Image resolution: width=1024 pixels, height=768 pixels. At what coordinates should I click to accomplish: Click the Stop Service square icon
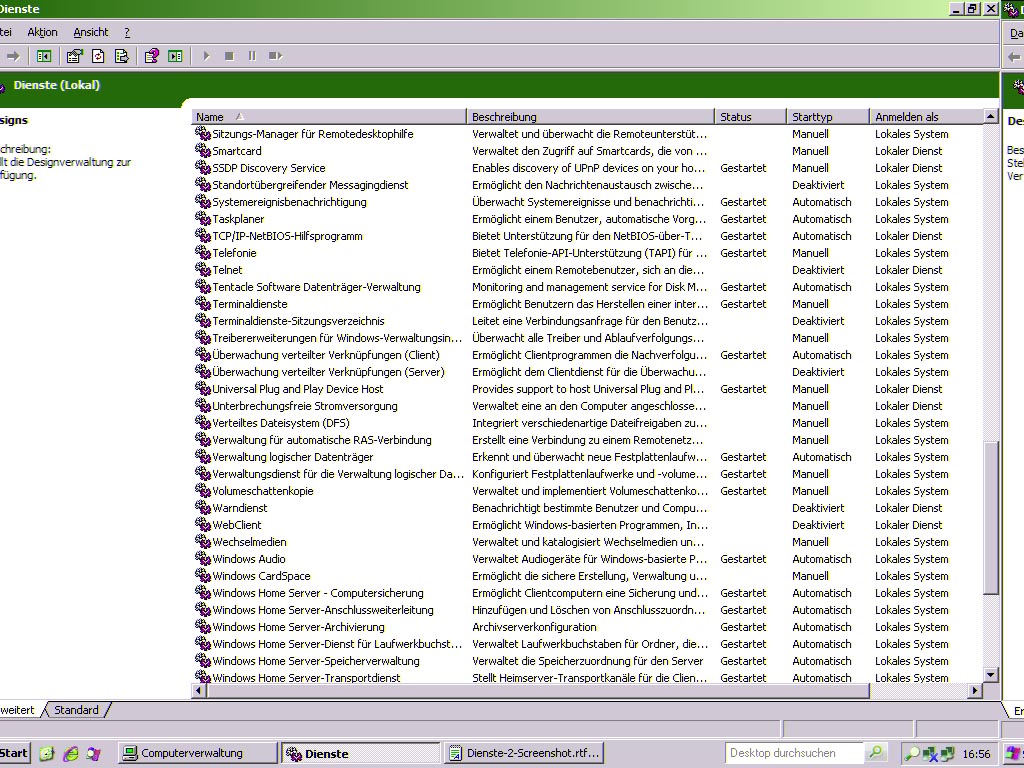[x=229, y=56]
